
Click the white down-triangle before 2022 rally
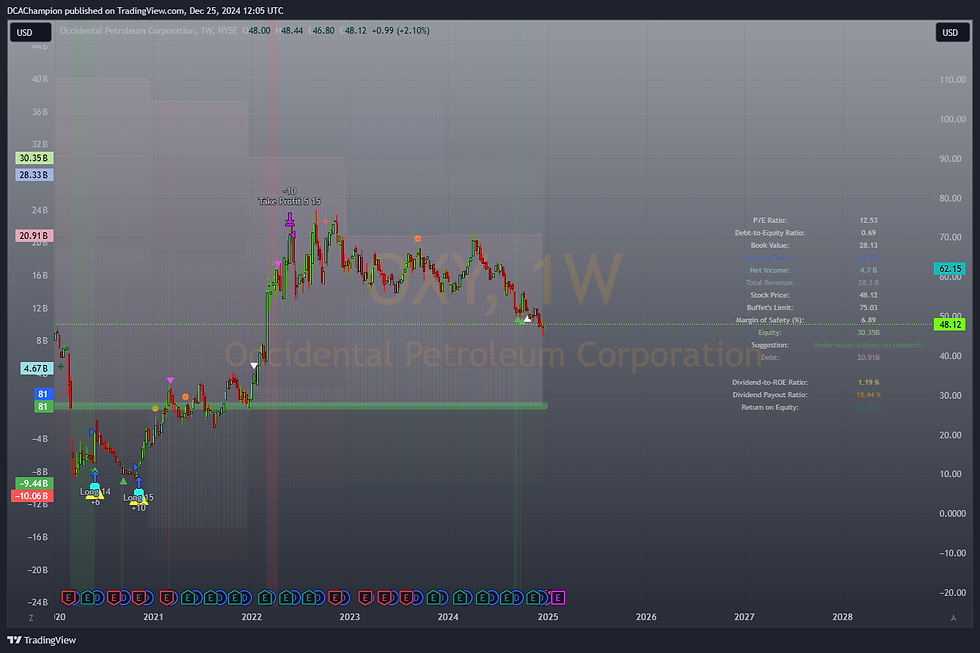point(254,366)
